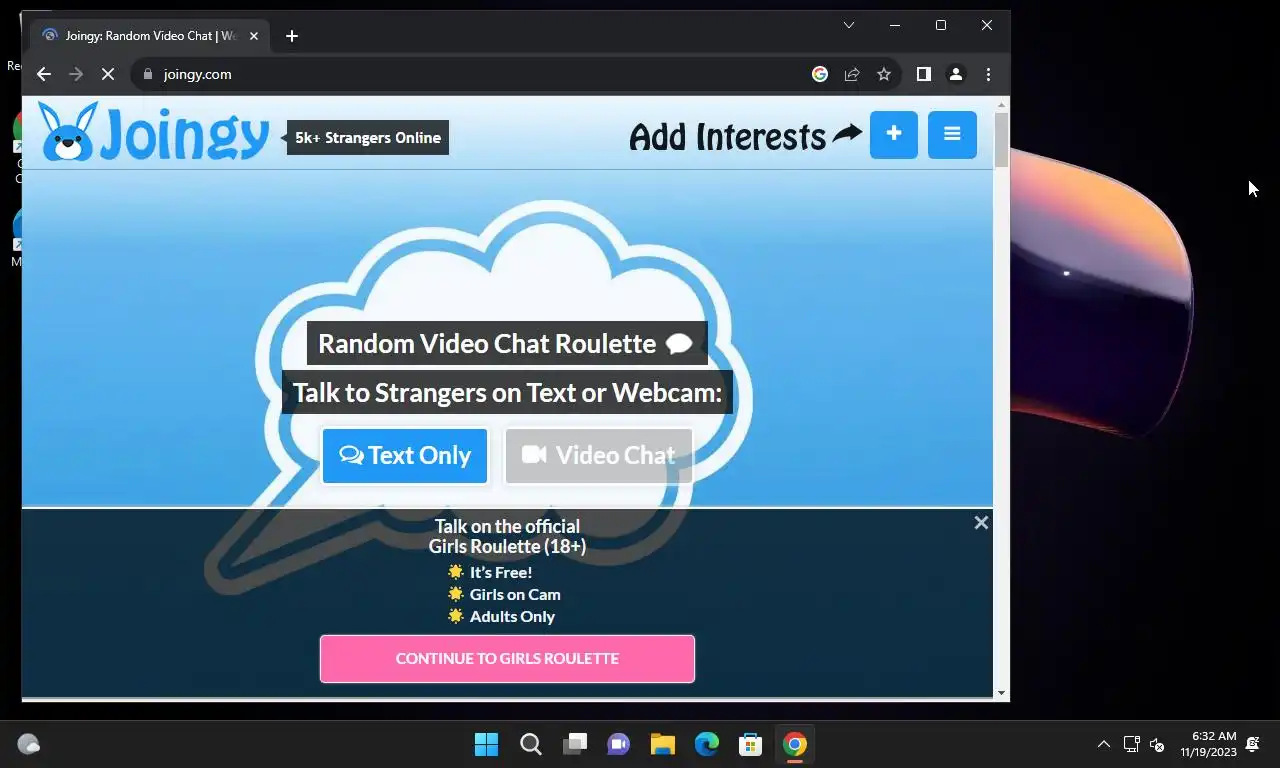The height and width of the screenshot is (768, 1280).
Task: View site information lock icon
Action: 148,74
